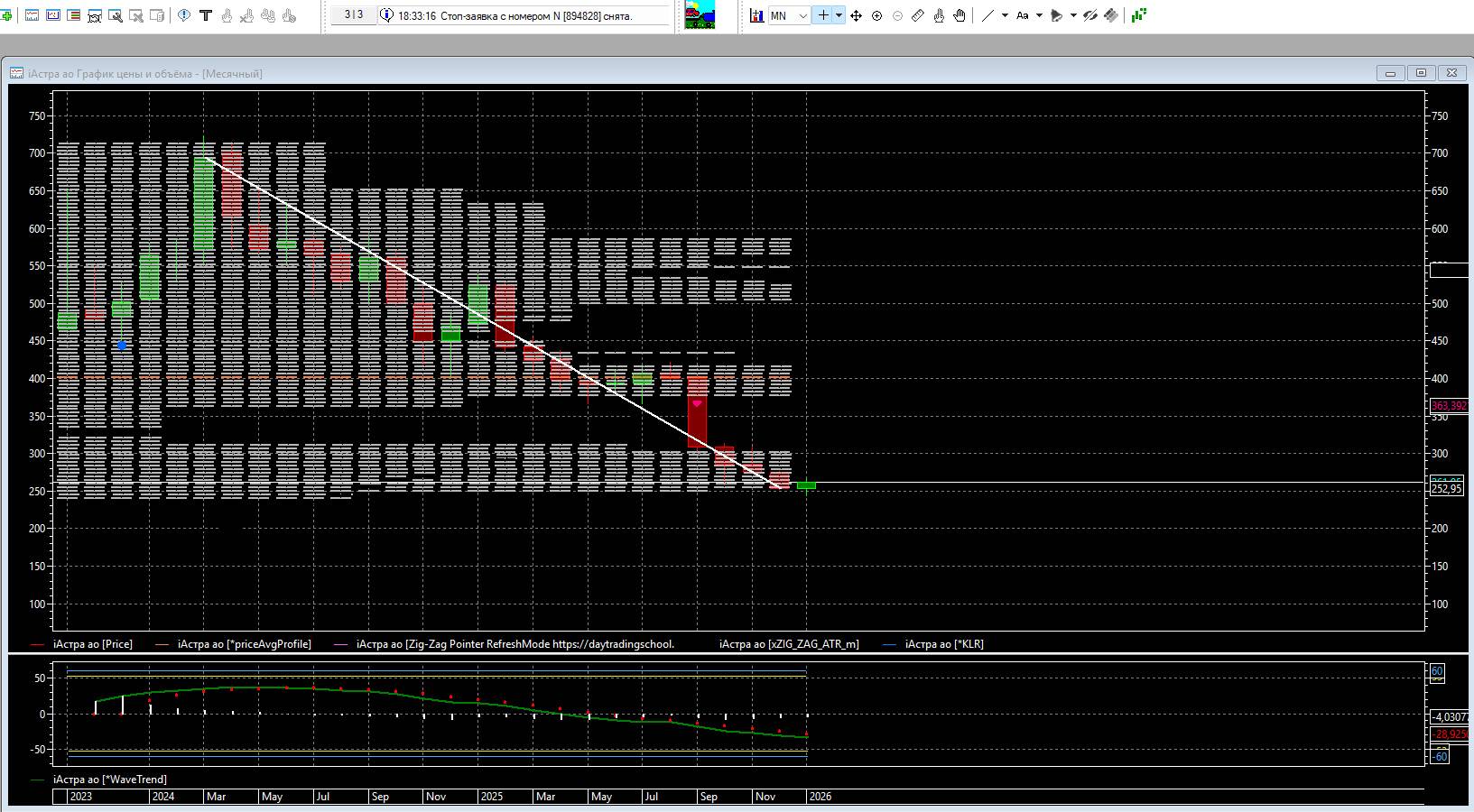Screen dimensions: 1474x812
Task: Click the chart-window icon at the toolbar's left end
Action: pos(32,15)
